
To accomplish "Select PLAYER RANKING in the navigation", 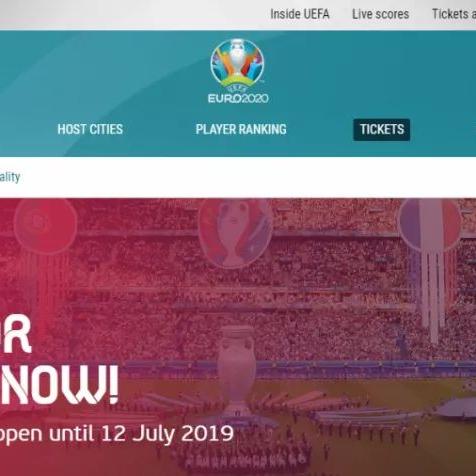I will (x=241, y=129).
